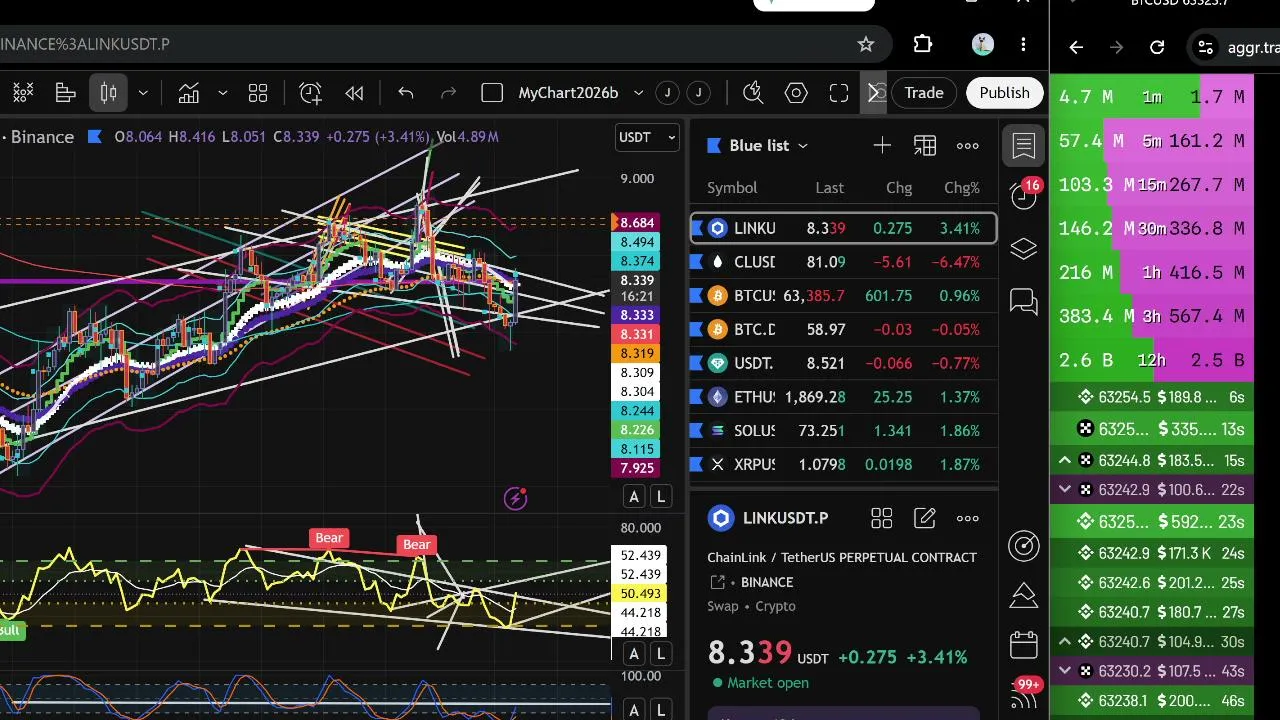
Task: Select the LINKU row in the watchlist
Action: pyautogui.click(x=844, y=228)
